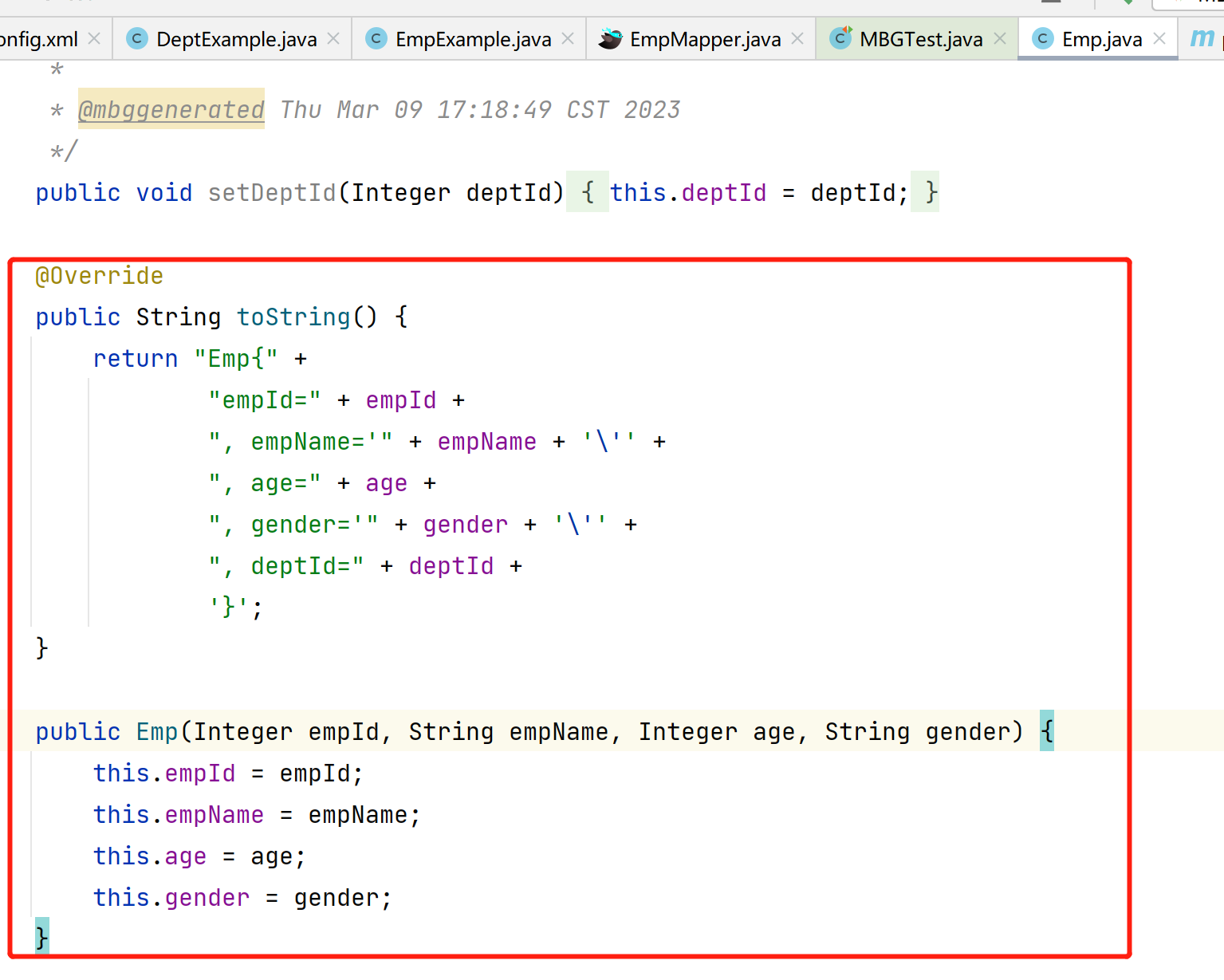This screenshot has height=980, width=1224.
Task: Click this.empName in the constructor
Action: pyautogui.click(x=179, y=815)
